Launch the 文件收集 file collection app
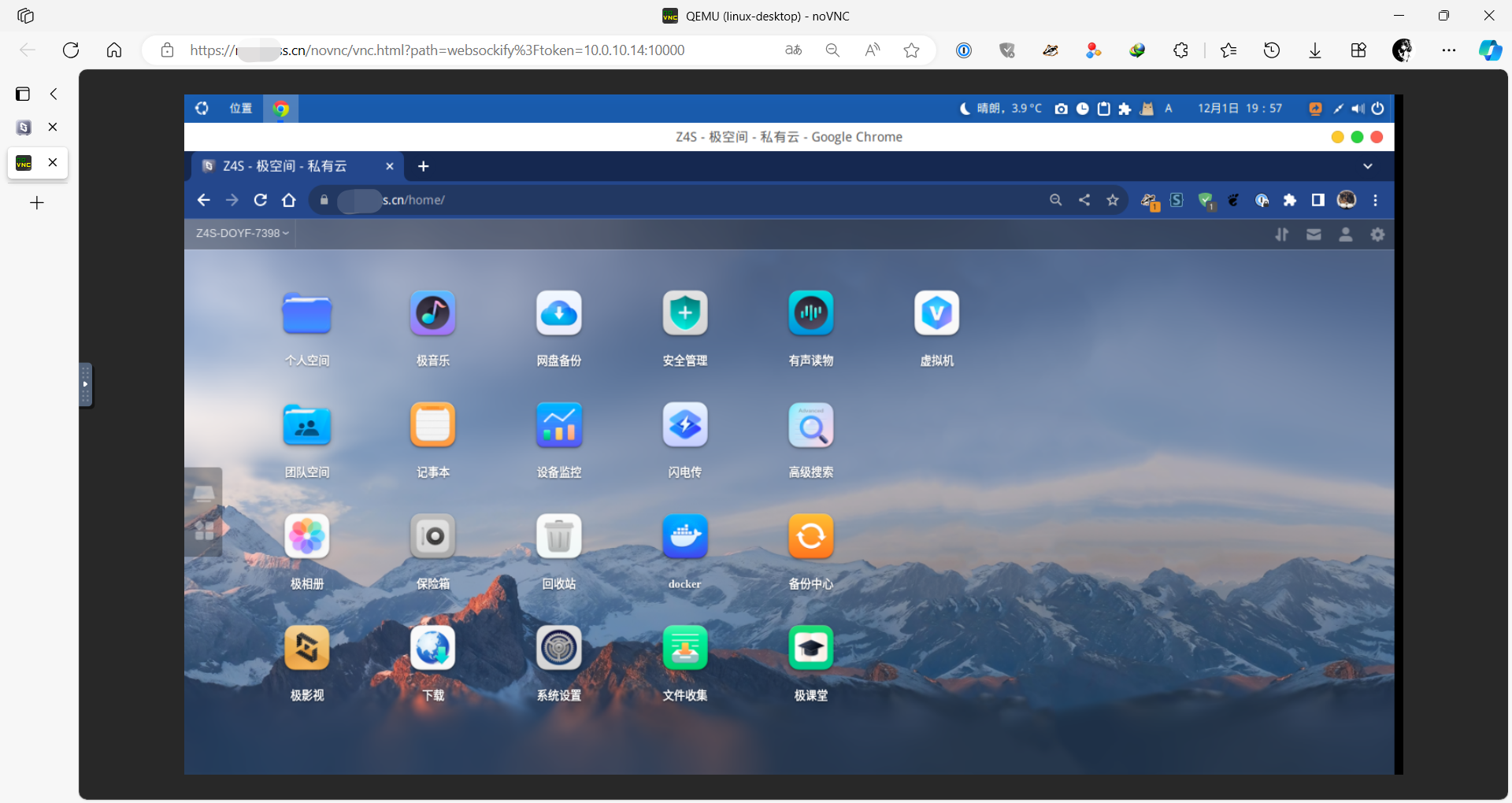The height and width of the screenshot is (803, 1512). click(685, 649)
